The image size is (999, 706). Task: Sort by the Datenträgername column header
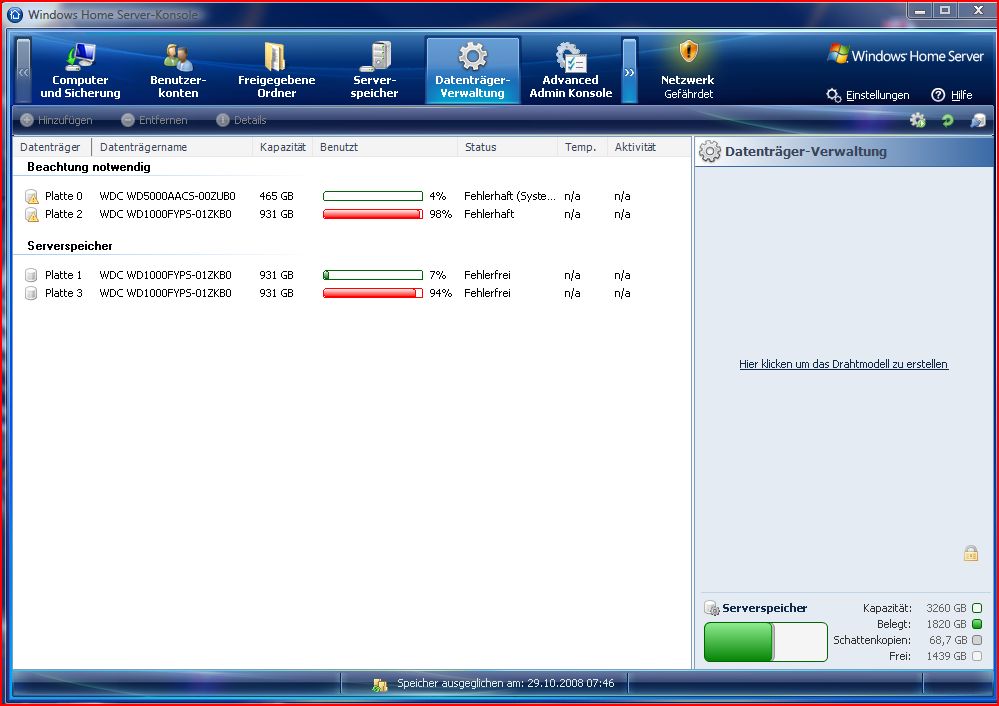(x=172, y=147)
